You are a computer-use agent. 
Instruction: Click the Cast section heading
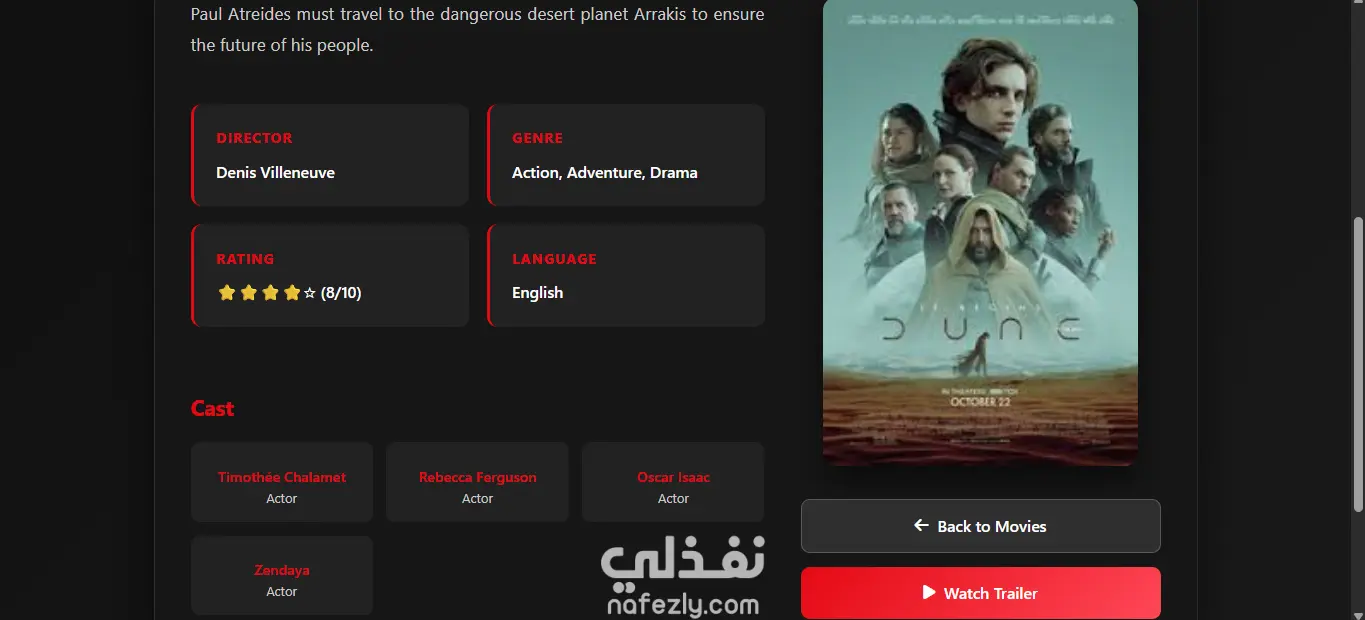(x=213, y=408)
